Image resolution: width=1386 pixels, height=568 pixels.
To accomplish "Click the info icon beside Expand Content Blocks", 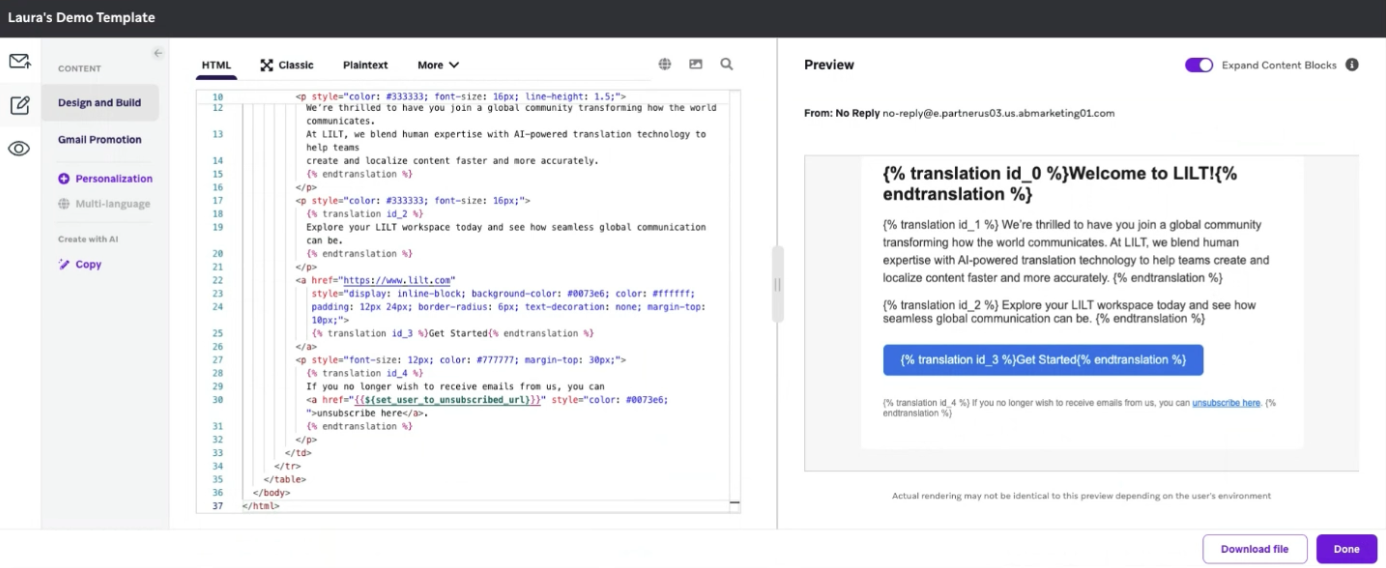I will tap(1352, 65).
